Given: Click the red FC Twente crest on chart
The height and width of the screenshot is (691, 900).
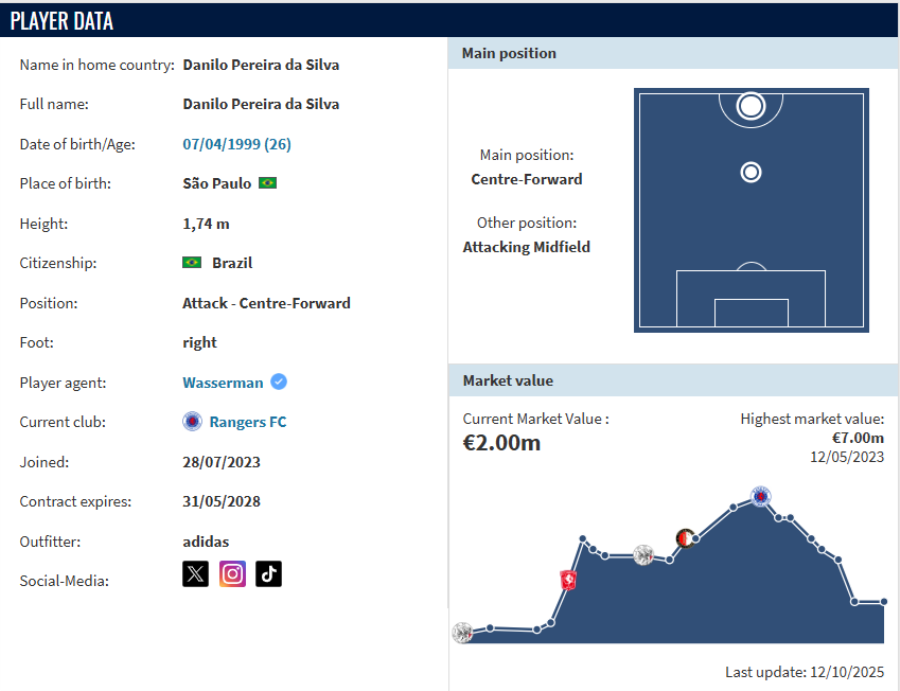Looking at the screenshot, I should pos(569,580).
